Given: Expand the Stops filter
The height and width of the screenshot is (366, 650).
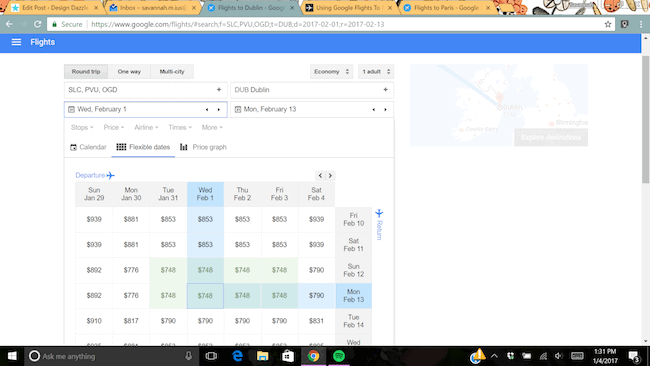Looking at the screenshot, I should (82, 128).
